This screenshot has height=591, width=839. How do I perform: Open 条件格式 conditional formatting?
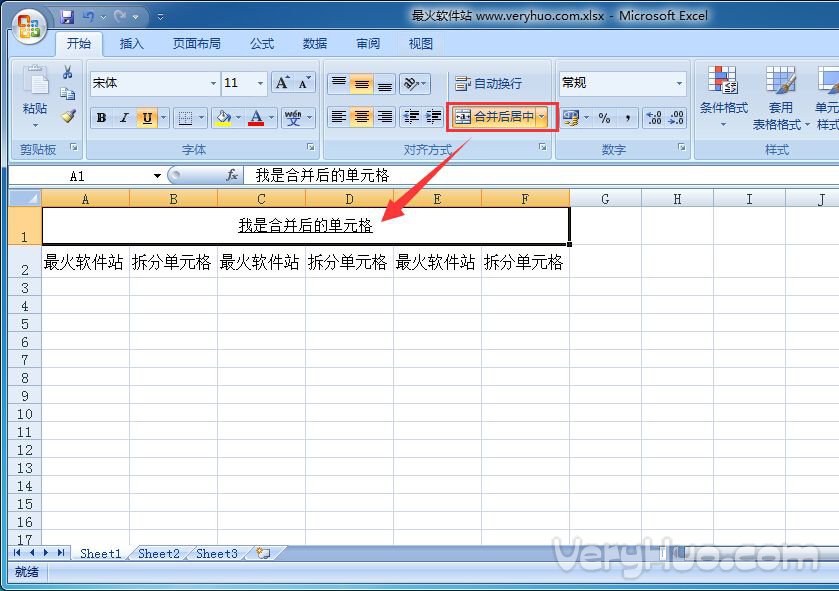723,96
